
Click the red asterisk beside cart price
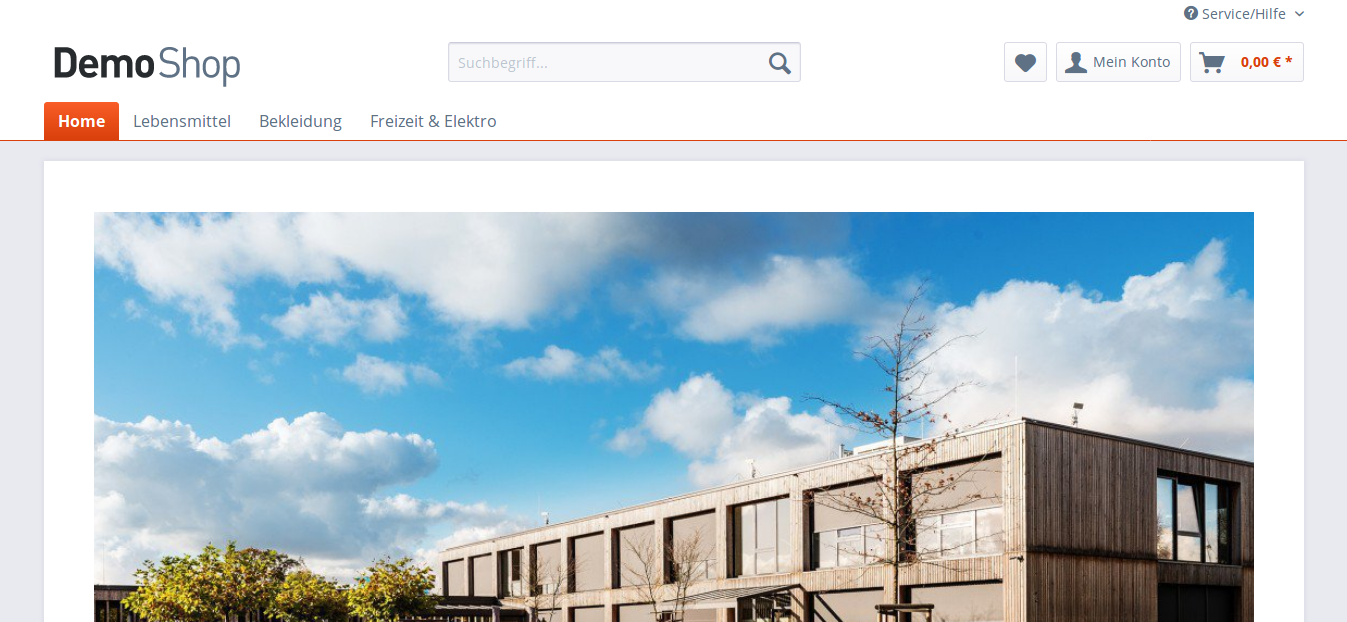(1289, 61)
